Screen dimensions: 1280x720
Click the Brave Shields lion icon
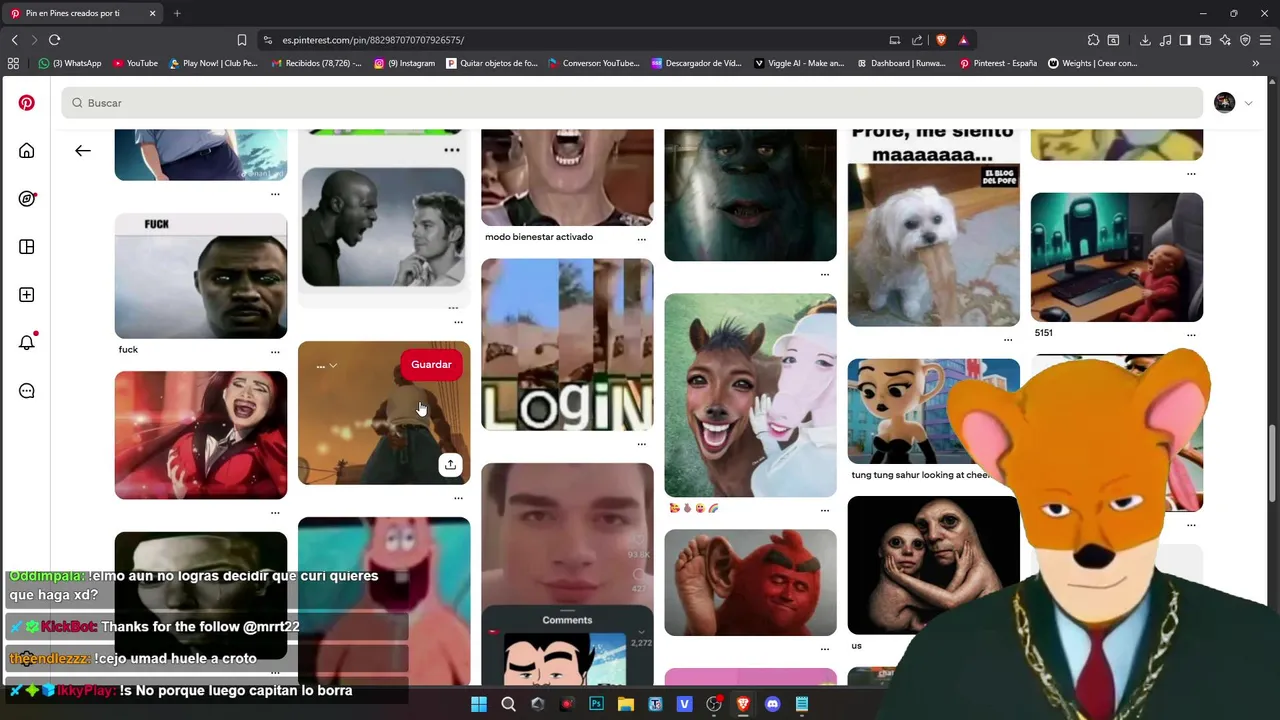(x=941, y=40)
